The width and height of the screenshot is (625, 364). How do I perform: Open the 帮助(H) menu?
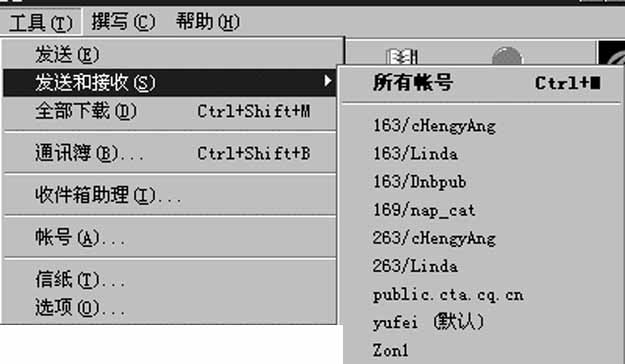point(208,22)
